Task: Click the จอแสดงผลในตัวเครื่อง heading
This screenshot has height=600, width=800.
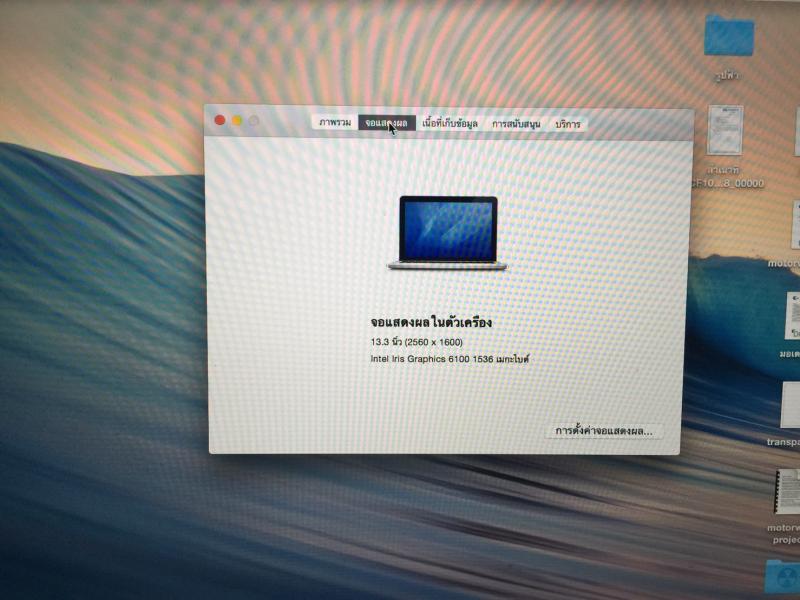Action: coord(431,323)
